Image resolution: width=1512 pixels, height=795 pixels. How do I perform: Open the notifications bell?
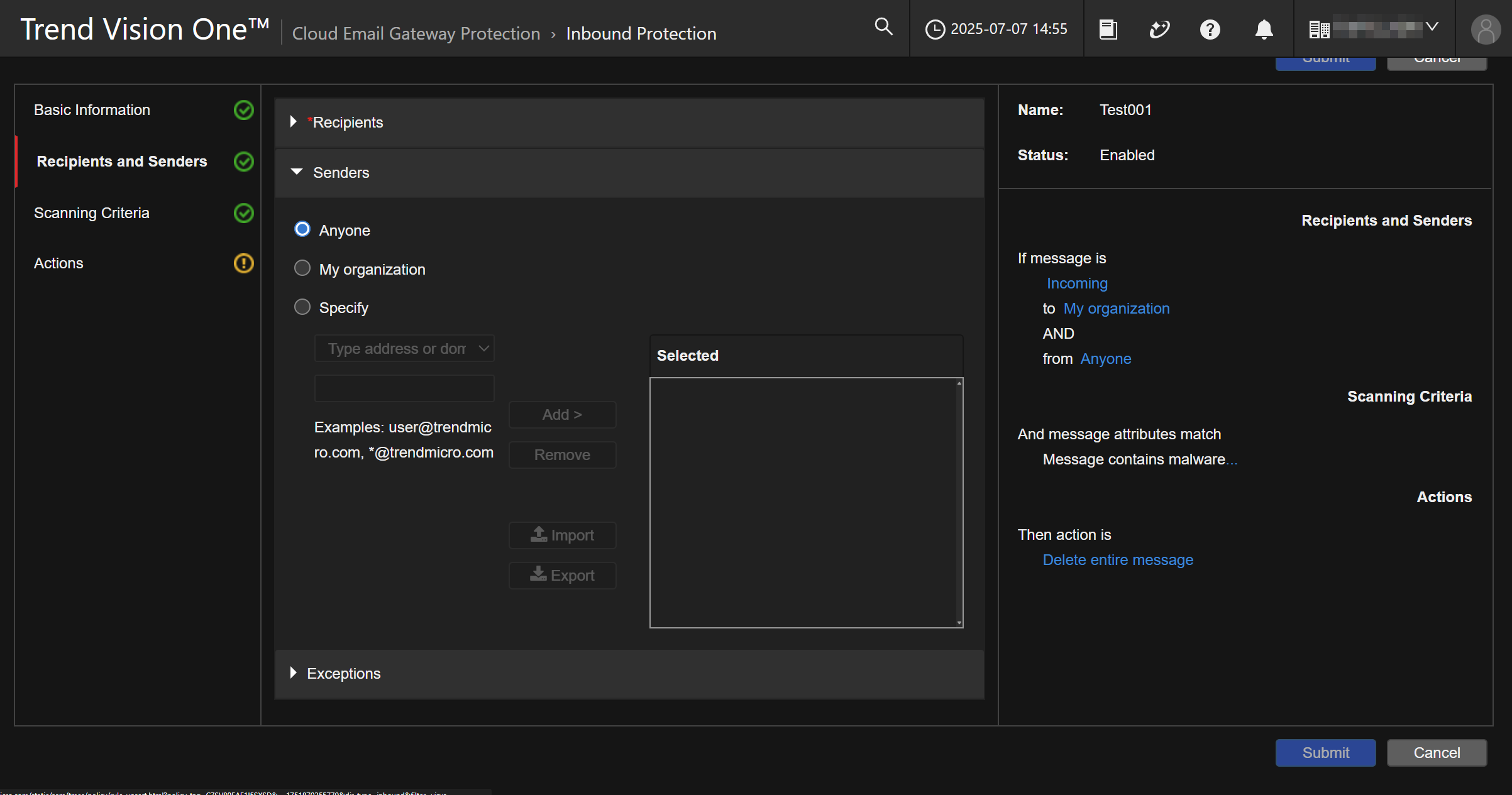[x=1264, y=30]
